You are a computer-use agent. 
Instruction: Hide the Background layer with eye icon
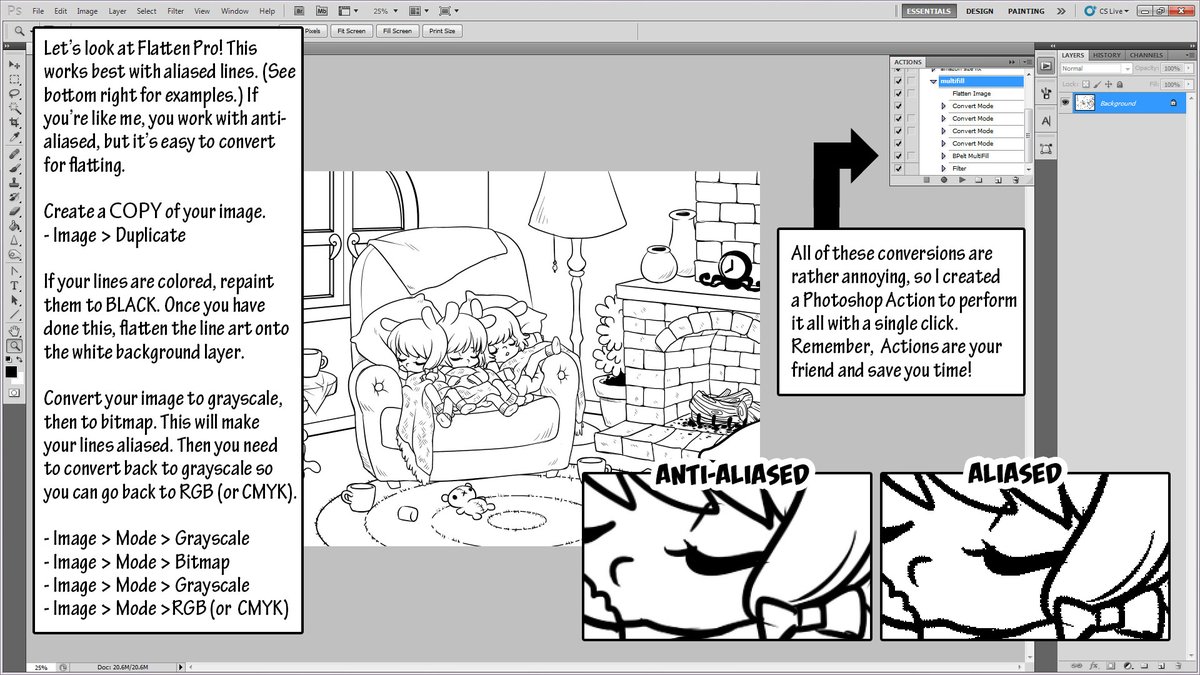click(x=1065, y=102)
